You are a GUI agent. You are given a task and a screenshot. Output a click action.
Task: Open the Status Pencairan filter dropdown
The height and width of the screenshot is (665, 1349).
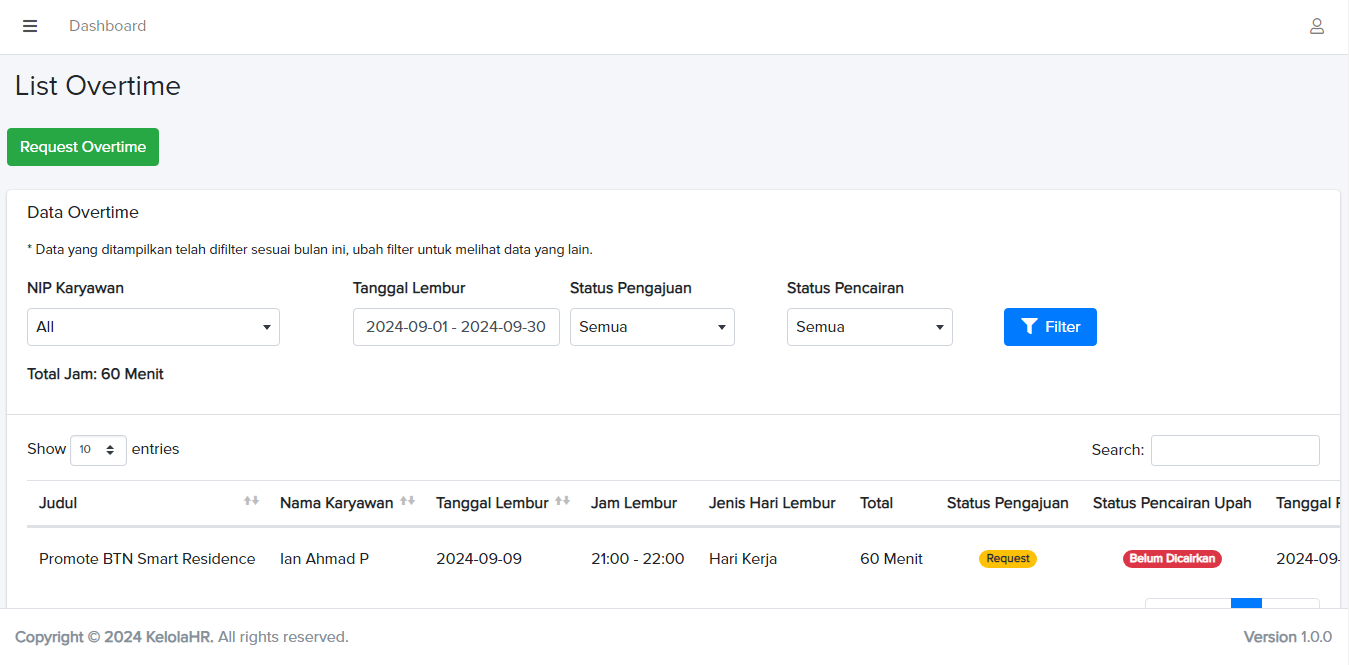tap(869, 327)
